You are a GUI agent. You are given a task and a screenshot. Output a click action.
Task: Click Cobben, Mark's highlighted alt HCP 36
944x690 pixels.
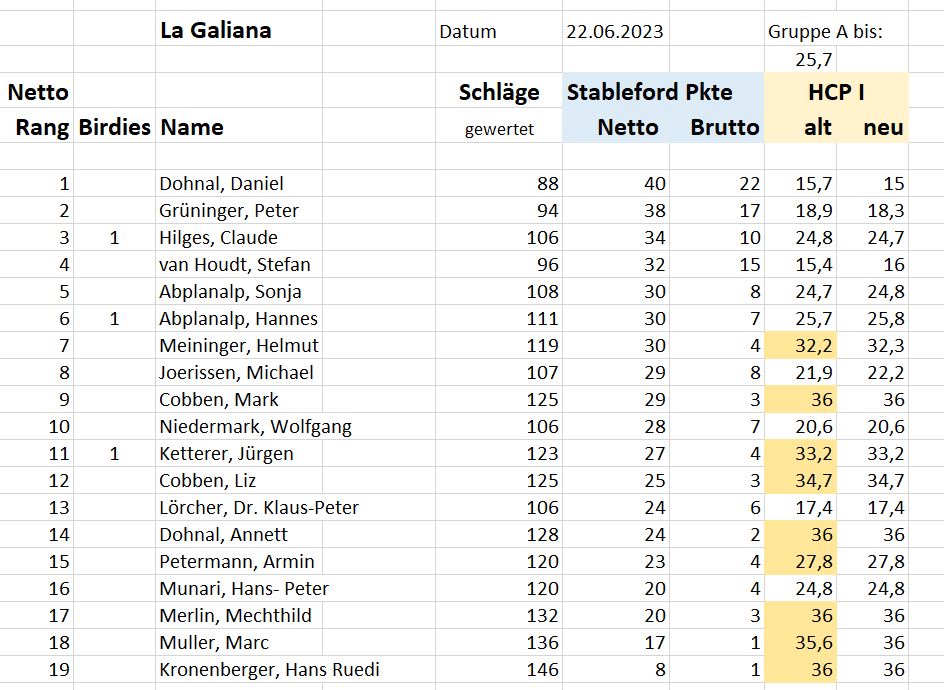click(x=800, y=400)
